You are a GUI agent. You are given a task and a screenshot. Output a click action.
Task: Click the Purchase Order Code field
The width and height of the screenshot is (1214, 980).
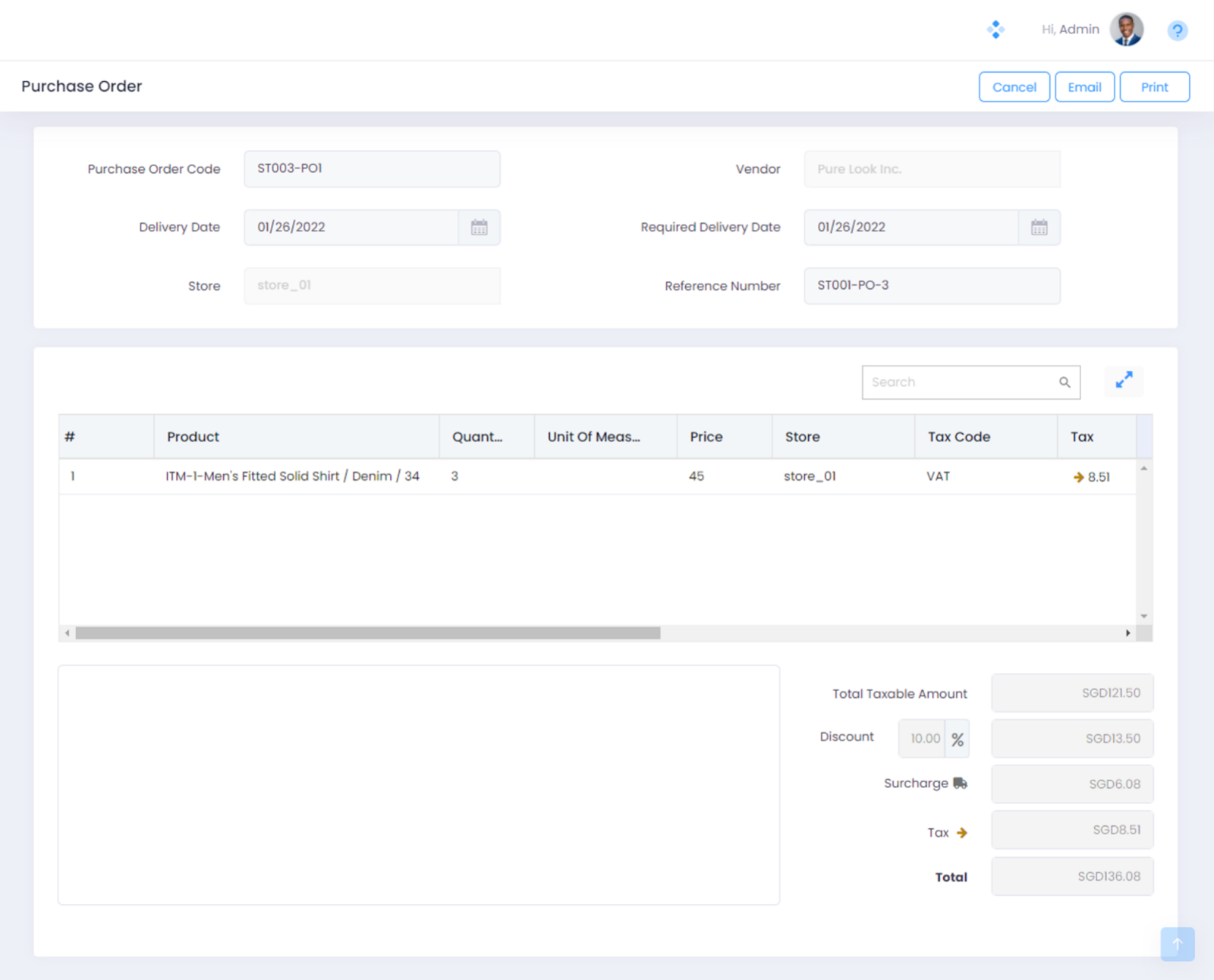tap(372, 168)
